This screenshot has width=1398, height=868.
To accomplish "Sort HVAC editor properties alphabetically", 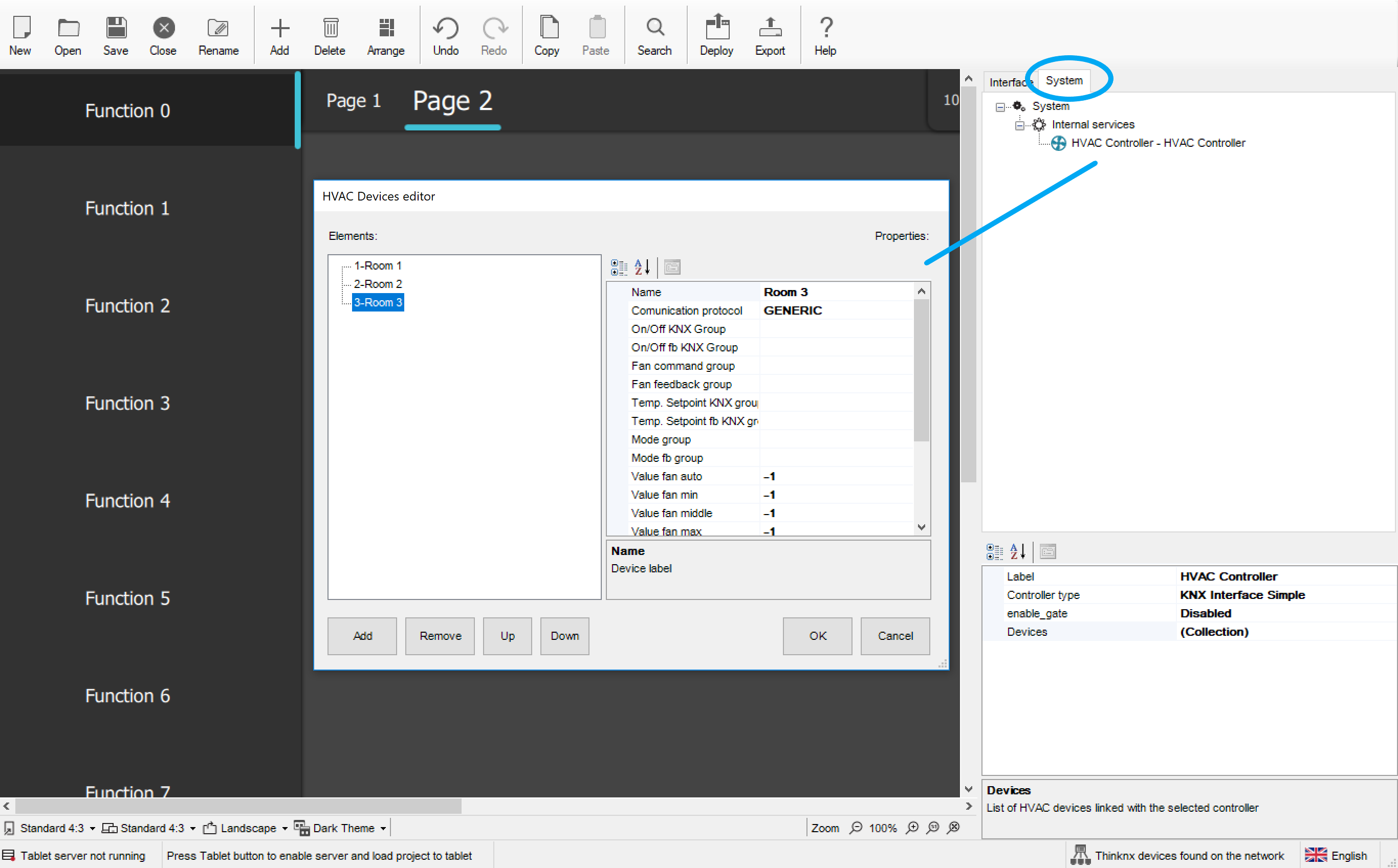I will pyautogui.click(x=642, y=267).
